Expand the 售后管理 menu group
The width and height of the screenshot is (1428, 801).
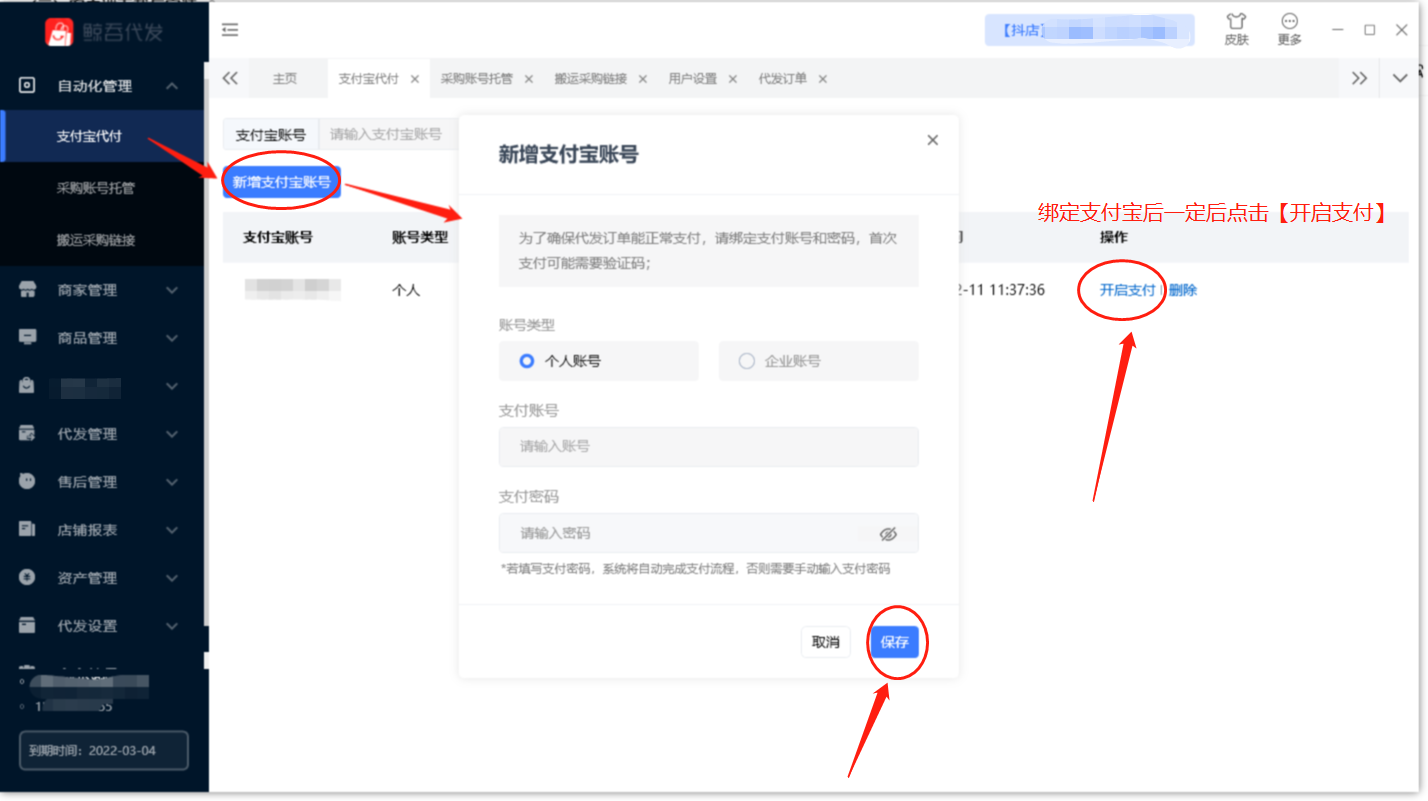pyautogui.click(x=172, y=482)
